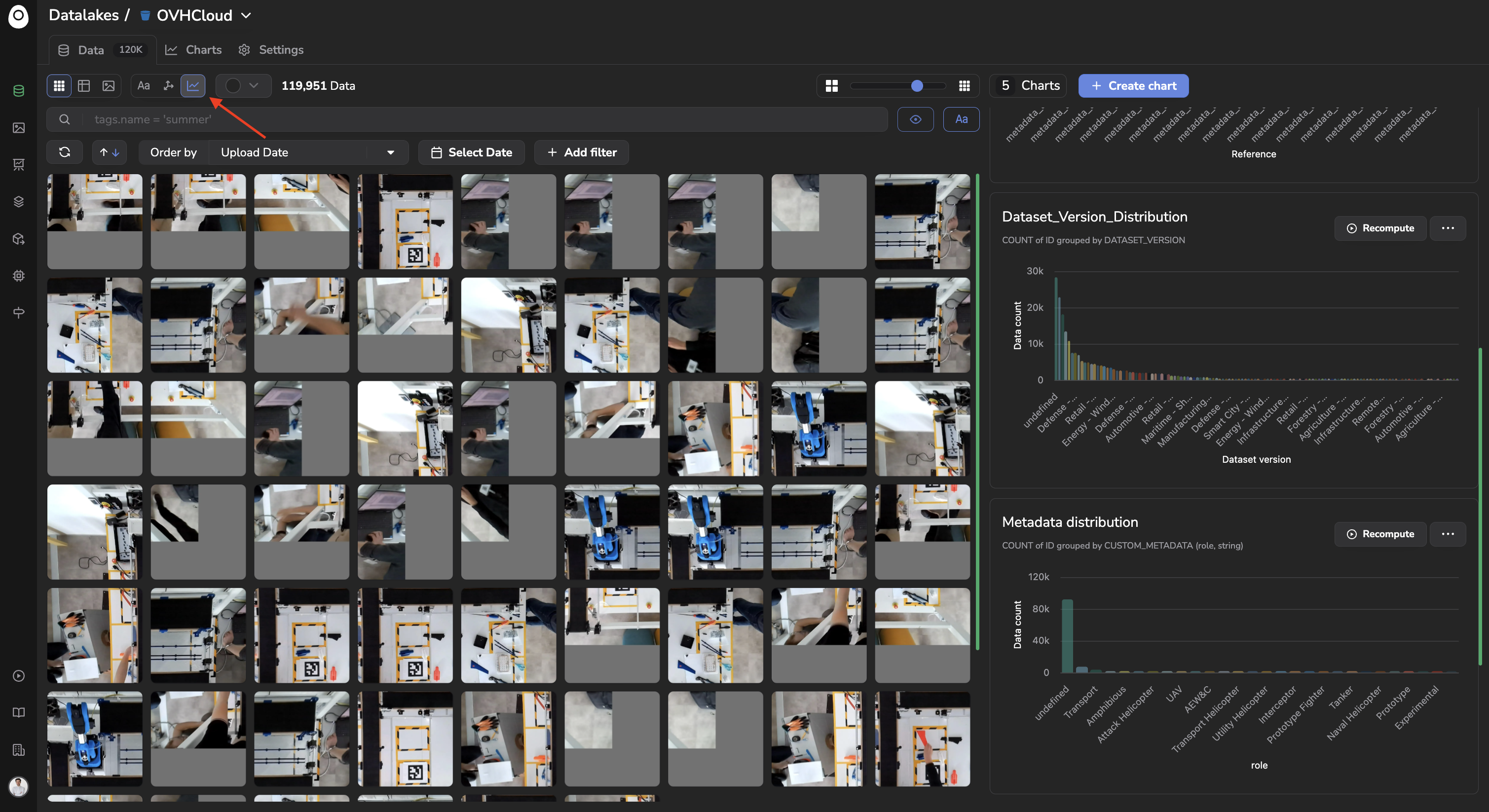Viewport: 1489px width, 812px height.
Task: Click the 'role' axis label
Action: pos(1259,765)
